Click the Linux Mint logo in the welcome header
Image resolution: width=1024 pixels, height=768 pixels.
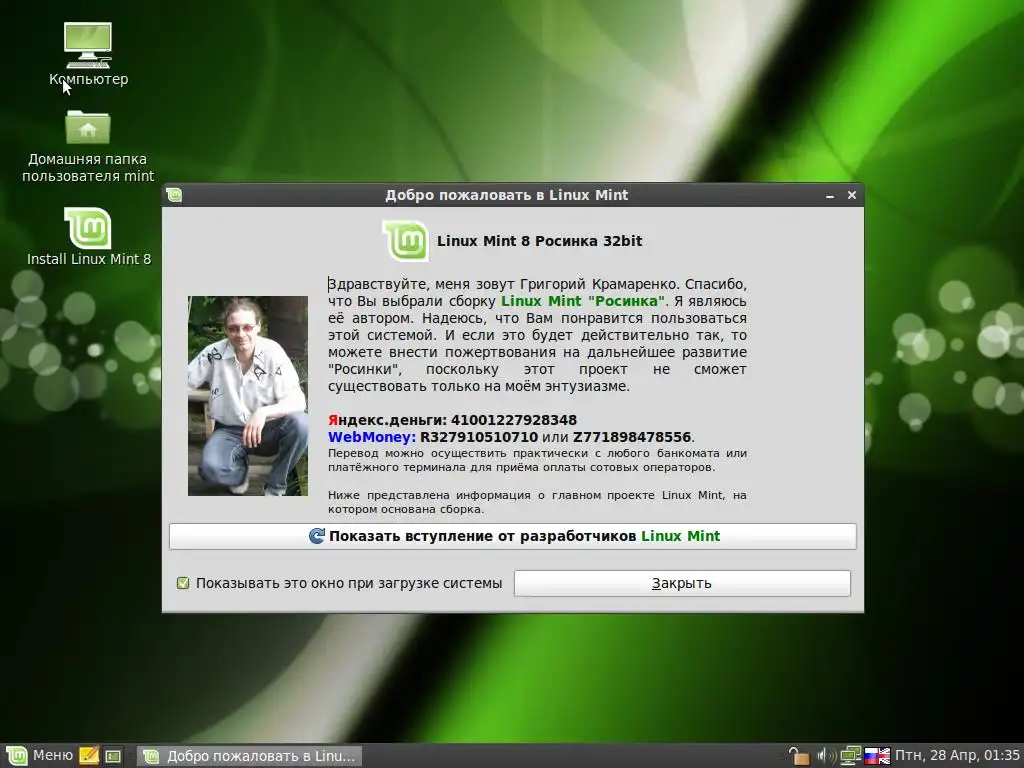406,241
